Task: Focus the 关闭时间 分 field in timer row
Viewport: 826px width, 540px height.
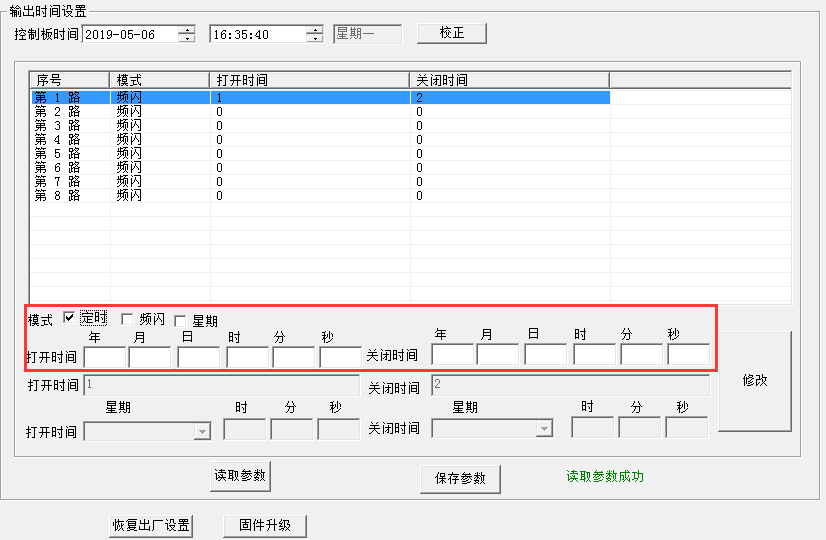Action: click(642, 355)
